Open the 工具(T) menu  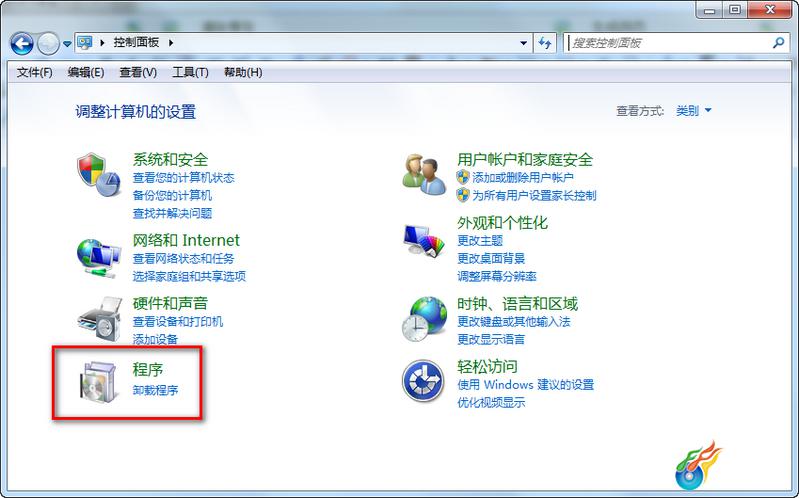tap(191, 72)
